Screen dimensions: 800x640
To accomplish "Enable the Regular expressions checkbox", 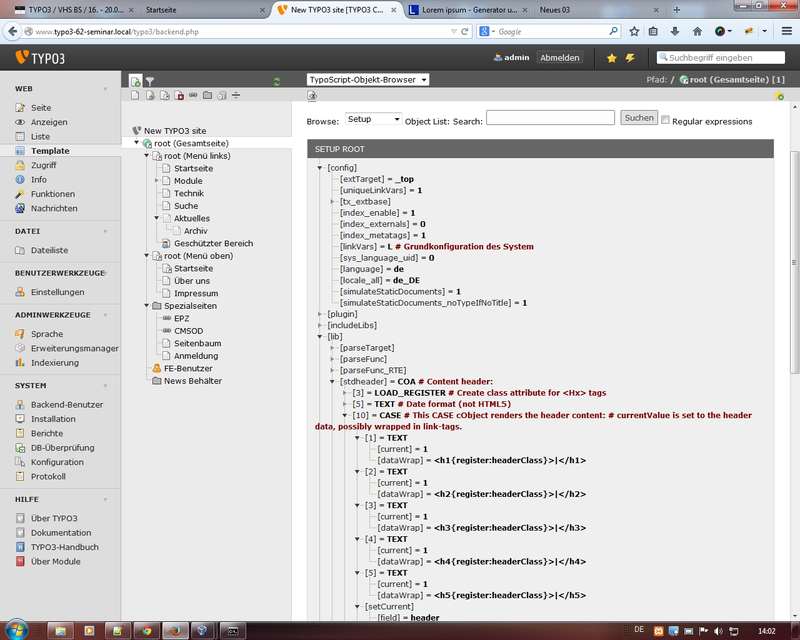I will click(x=666, y=120).
